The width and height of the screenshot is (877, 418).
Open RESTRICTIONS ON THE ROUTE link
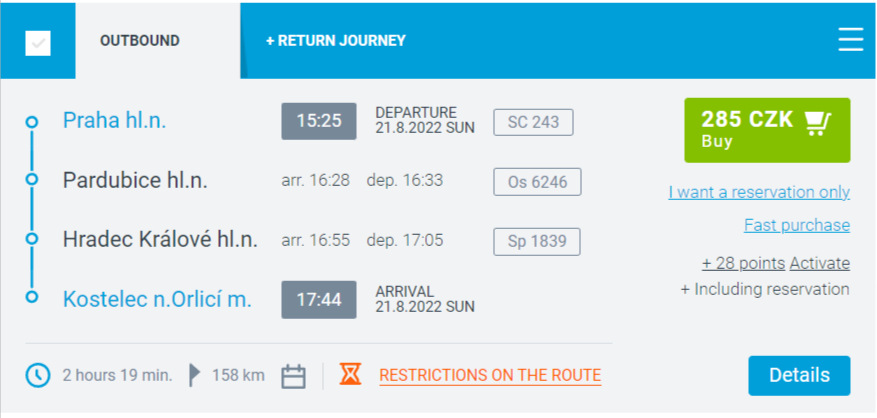pos(490,375)
